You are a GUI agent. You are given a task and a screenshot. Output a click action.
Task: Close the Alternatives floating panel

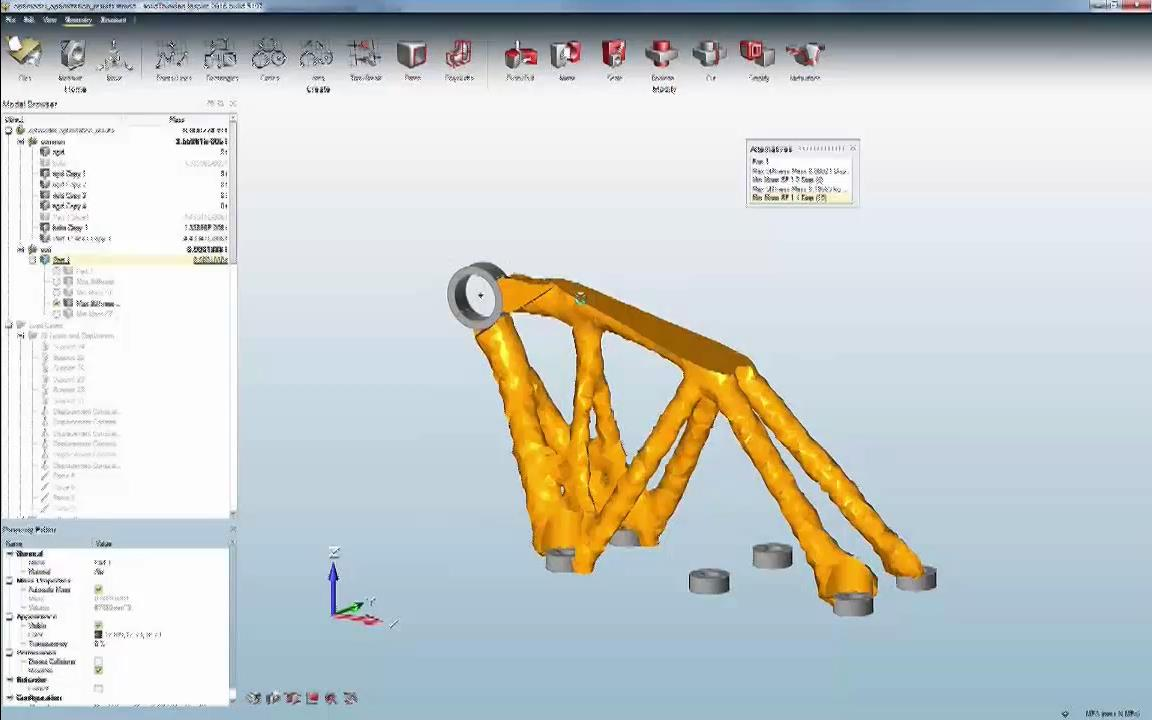852,149
